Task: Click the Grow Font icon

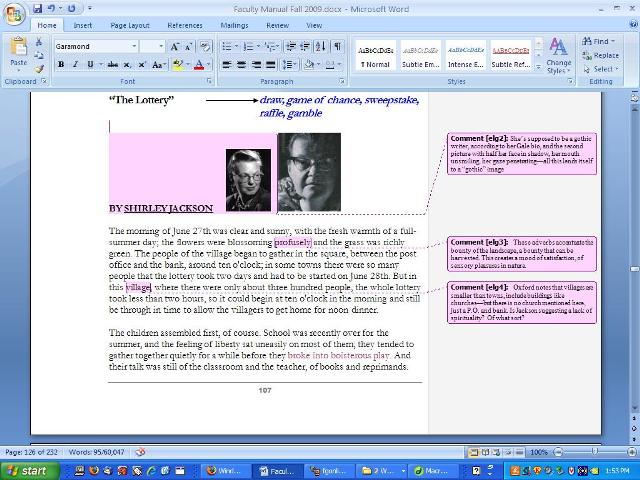Action: [x=175, y=46]
